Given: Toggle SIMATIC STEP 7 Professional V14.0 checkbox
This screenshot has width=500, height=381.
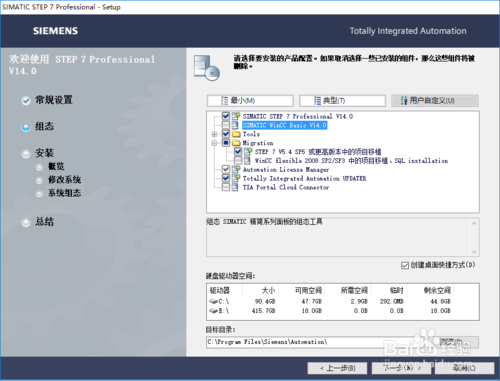Looking at the screenshot, I should coord(226,116).
